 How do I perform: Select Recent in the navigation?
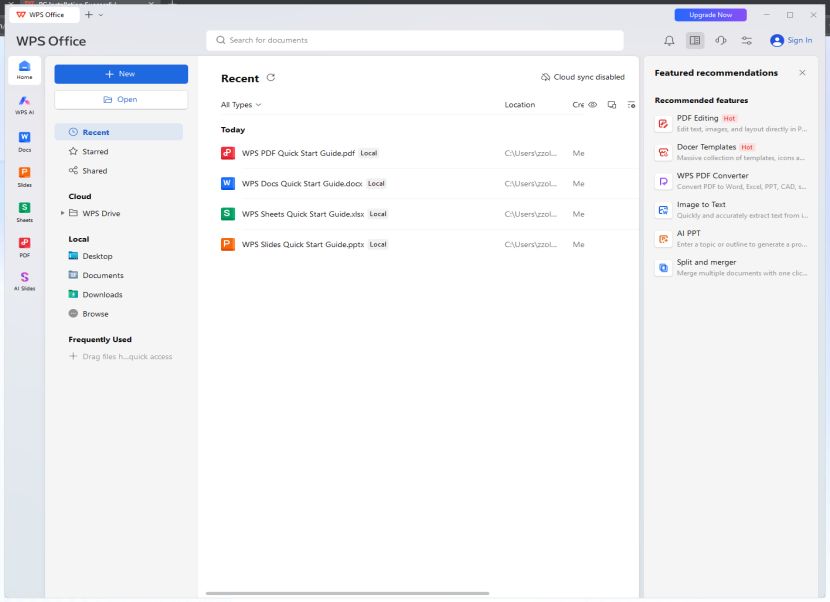119,132
